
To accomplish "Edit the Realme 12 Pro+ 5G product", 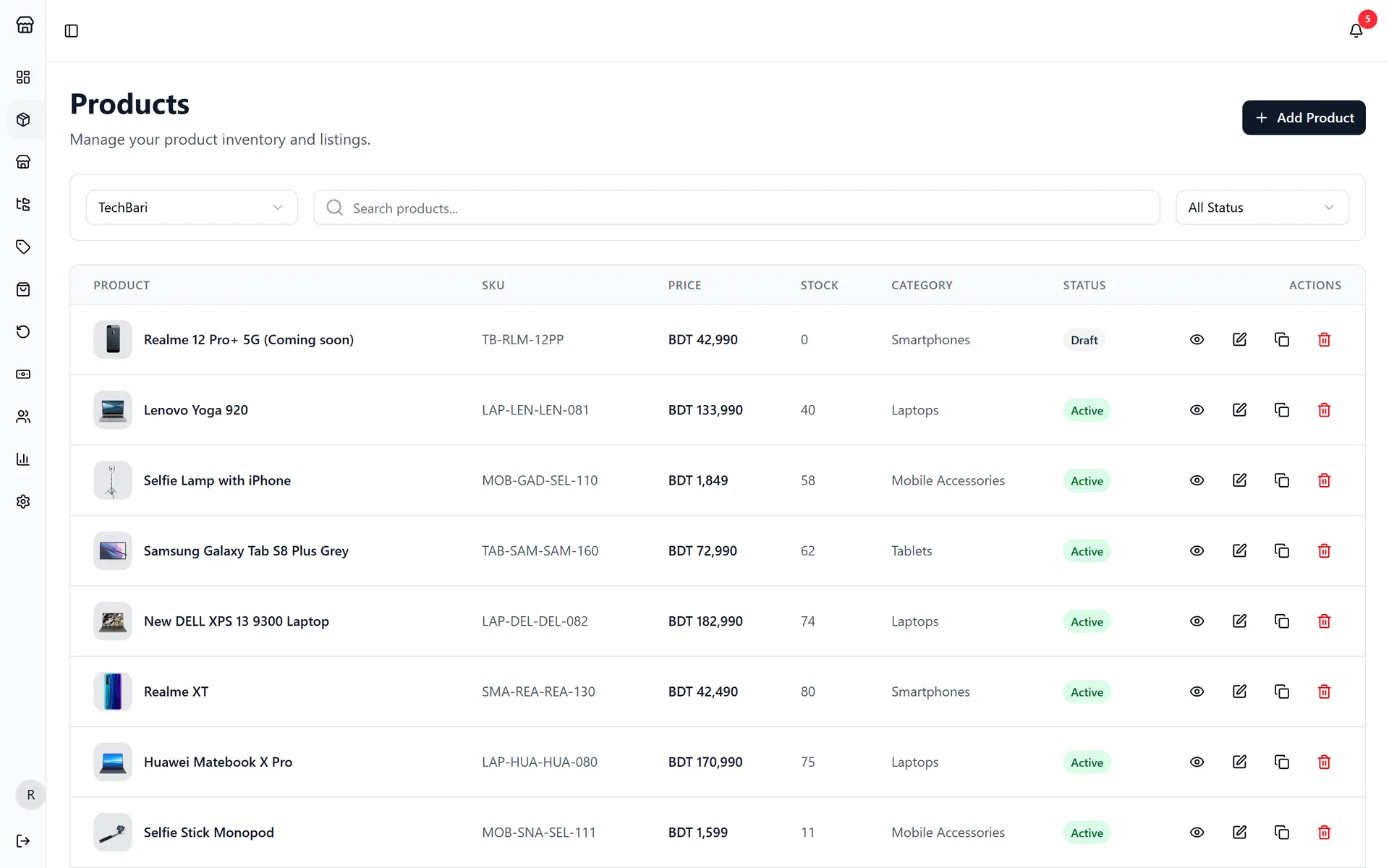I will (x=1239, y=339).
